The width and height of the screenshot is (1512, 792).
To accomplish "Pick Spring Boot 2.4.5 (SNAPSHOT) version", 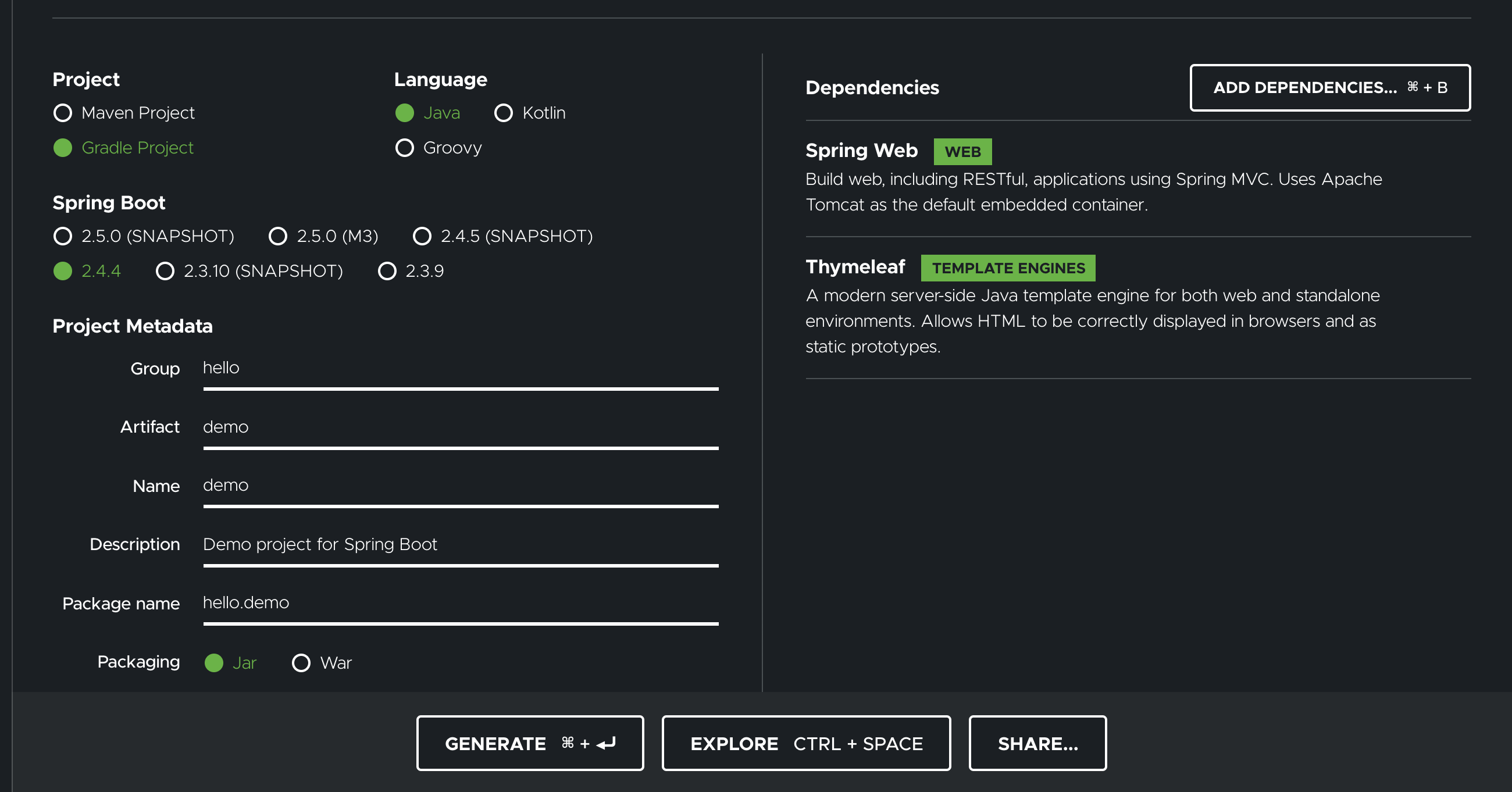I will (x=422, y=236).
